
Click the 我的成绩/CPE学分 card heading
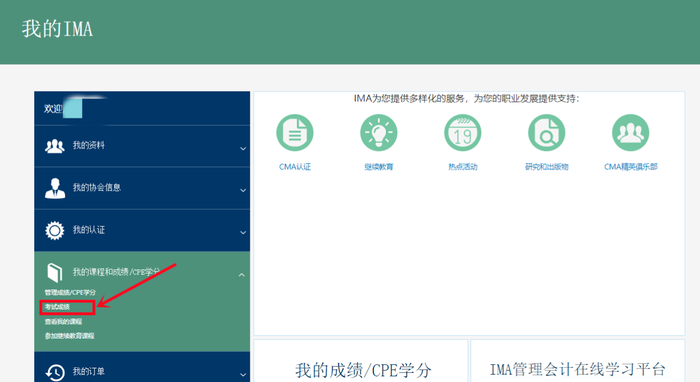point(363,370)
